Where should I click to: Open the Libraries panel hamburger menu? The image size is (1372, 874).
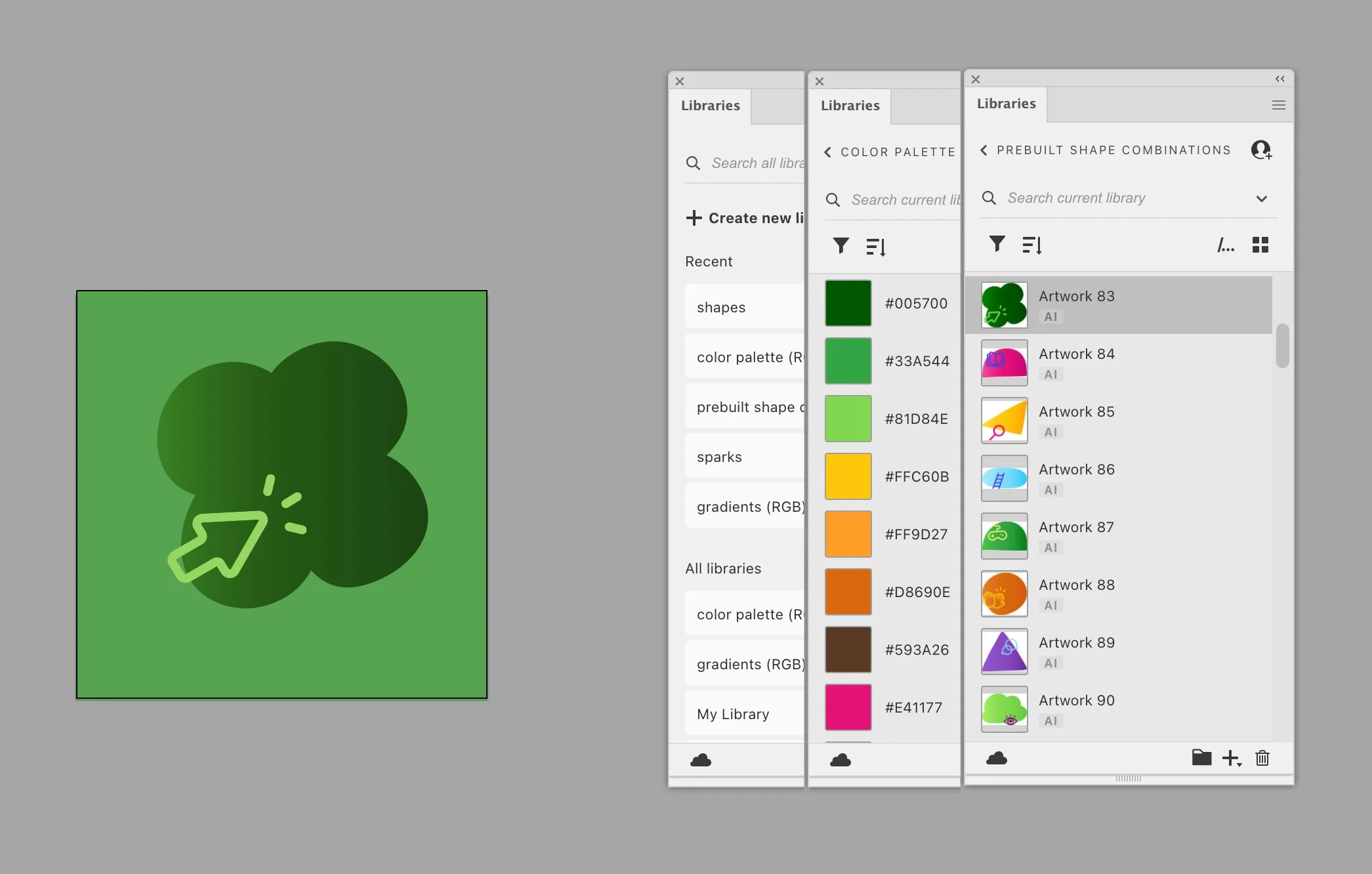click(x=1278, y=105)
